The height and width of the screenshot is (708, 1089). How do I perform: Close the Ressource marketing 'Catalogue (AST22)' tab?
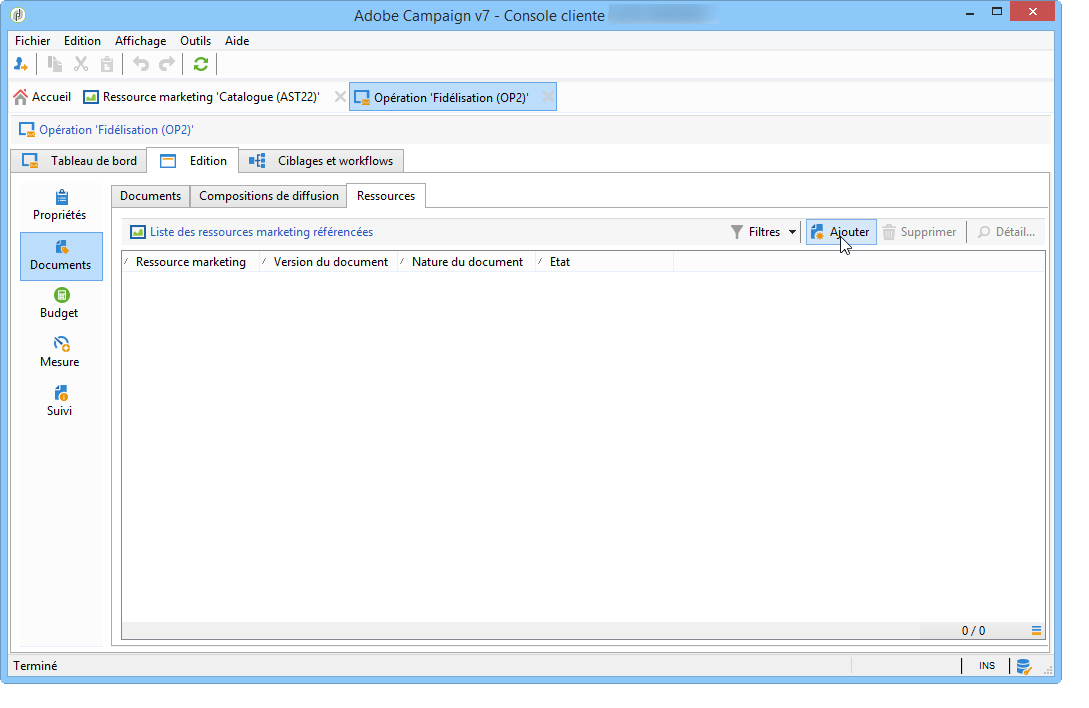(x=340, y=97)
